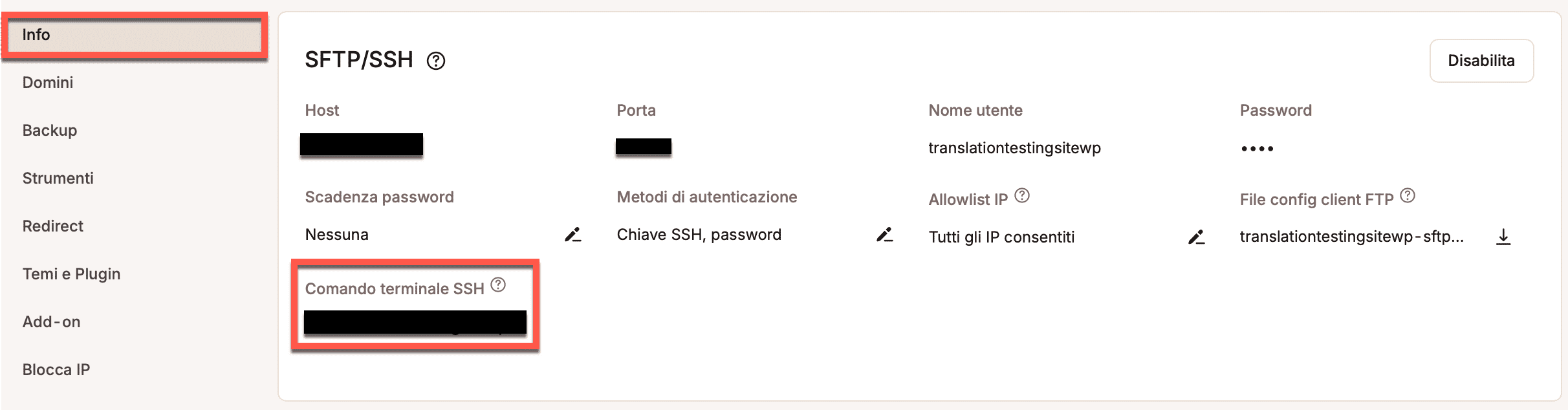This screenshot has height=410, width=1568.
Task: Navigate to the Redirect section
Action: click(53, 226)
